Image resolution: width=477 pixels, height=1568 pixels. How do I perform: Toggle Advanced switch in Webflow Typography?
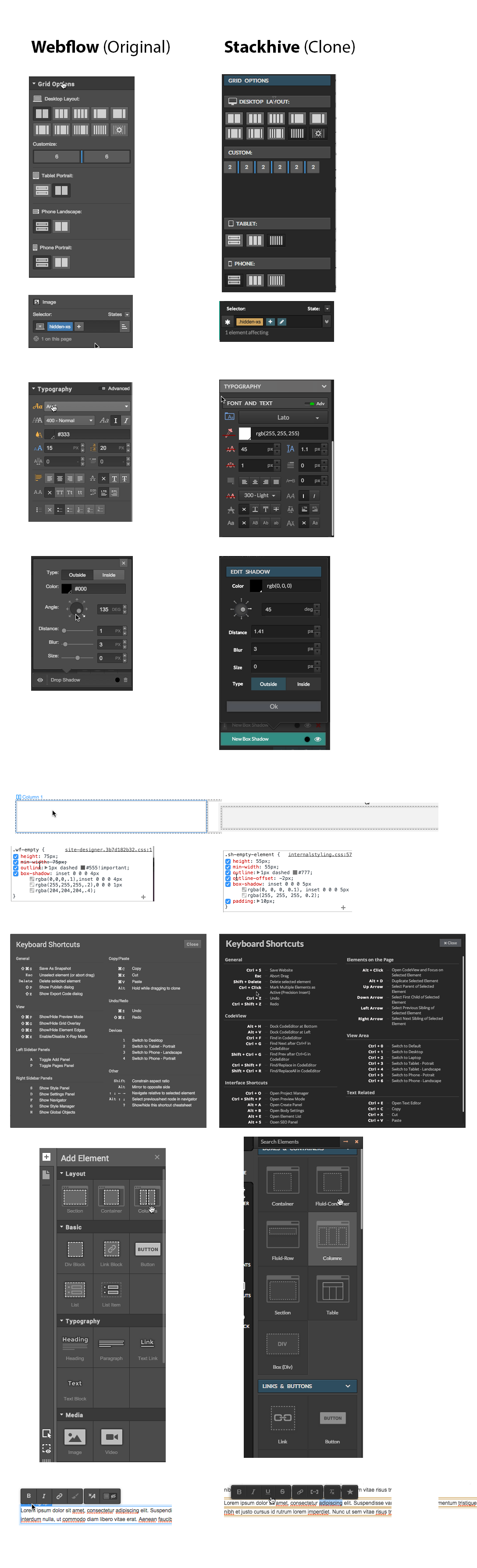tap(102, 388)
